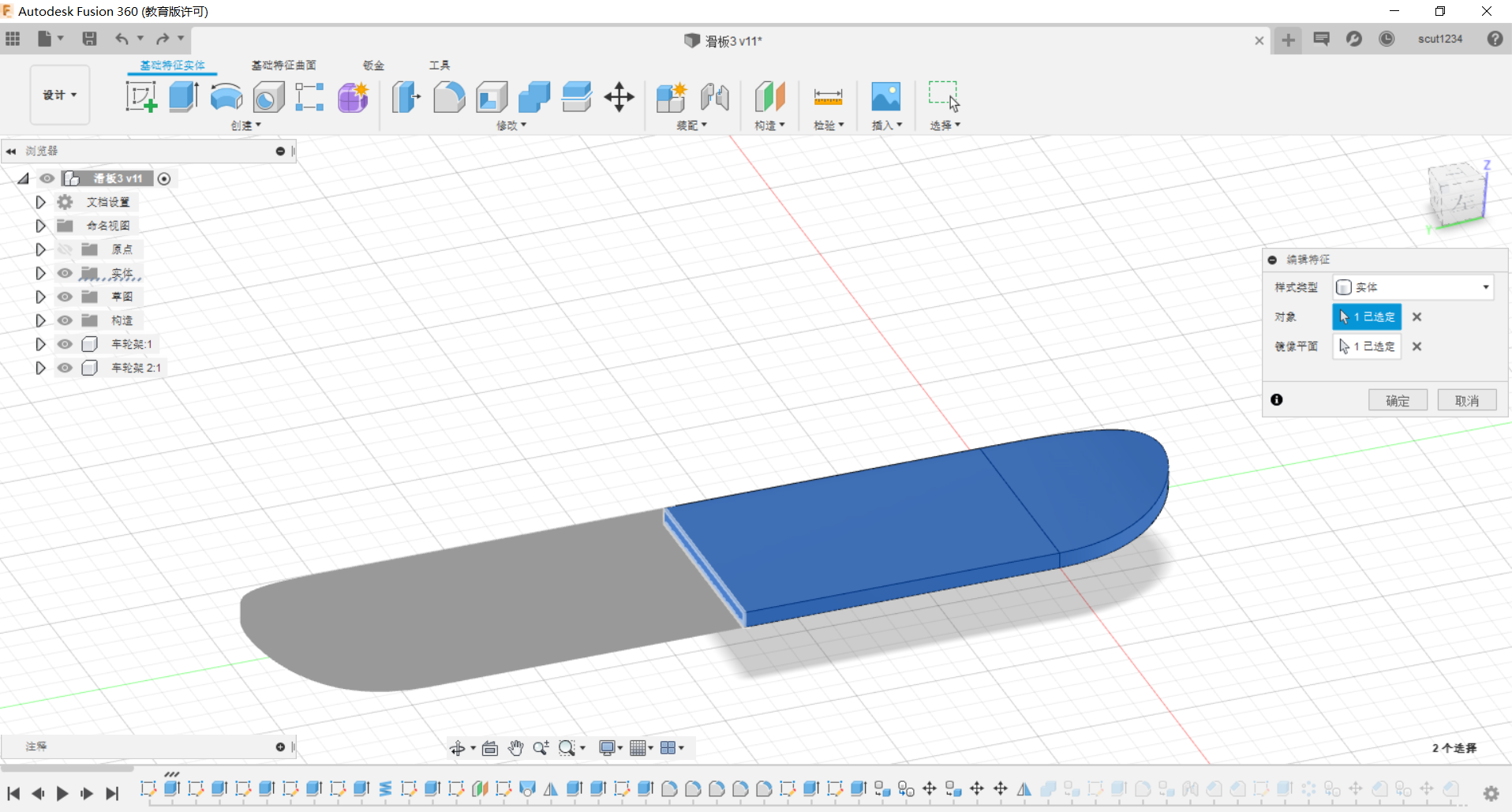The height and width of the screenshot is (812, 1512).
Task: Open the comments icon in top bar
Action: 1322,39
